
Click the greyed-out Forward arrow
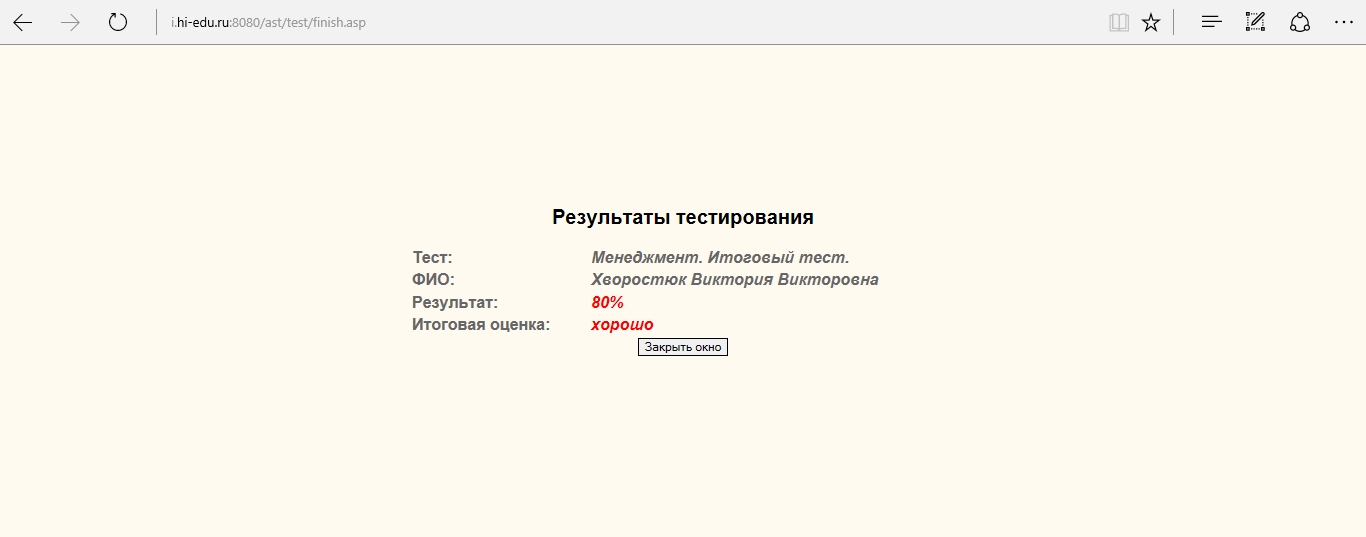pyautogui.click(x=70, y=22)
